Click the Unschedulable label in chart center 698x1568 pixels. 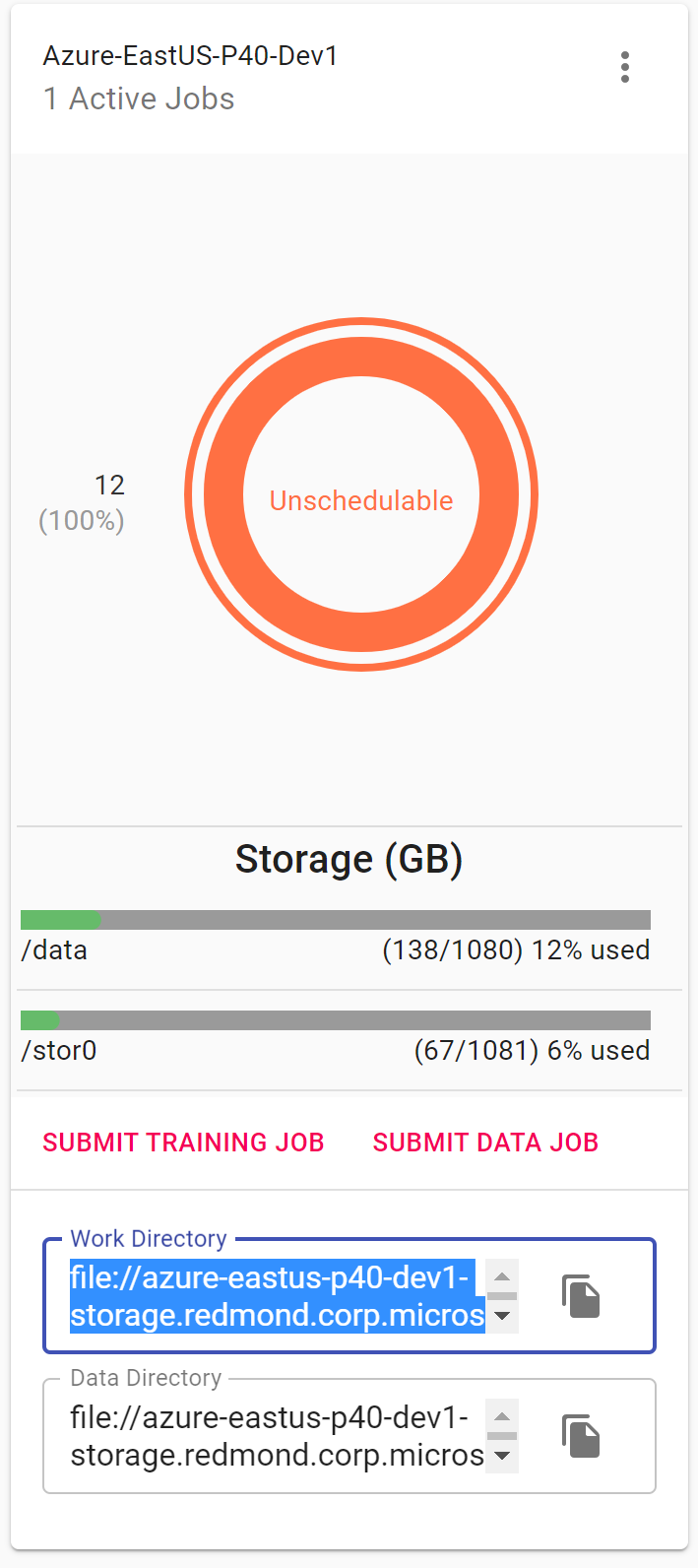361,500
